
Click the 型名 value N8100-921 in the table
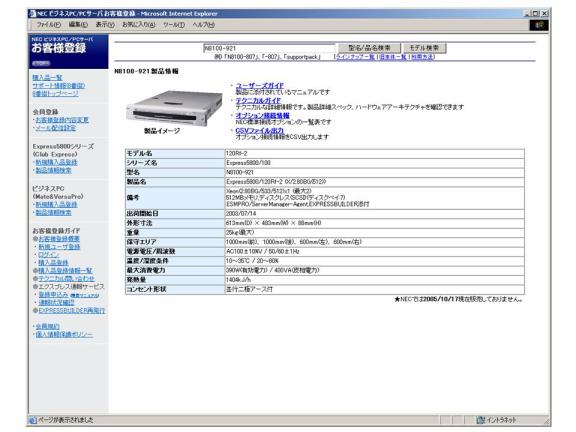pyautogui.click(x=240, y=173)
